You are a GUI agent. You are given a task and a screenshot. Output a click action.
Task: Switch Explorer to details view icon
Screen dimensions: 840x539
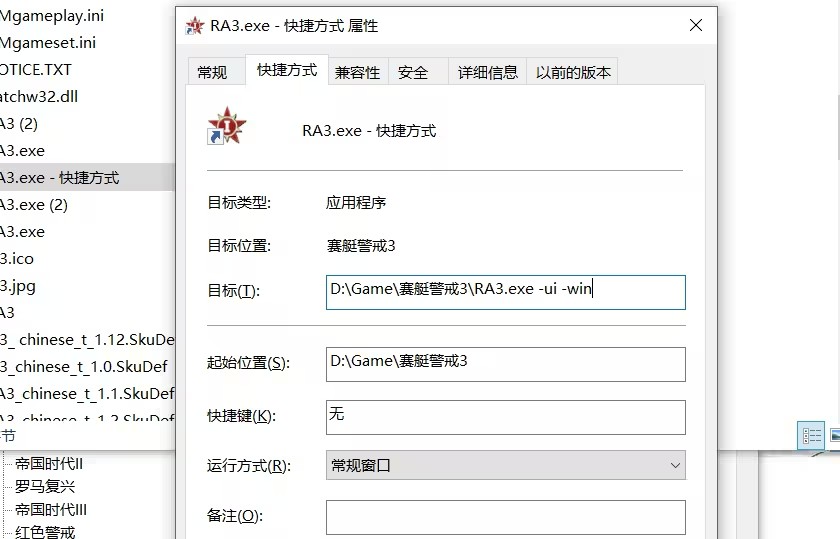[x=812, y=436]
